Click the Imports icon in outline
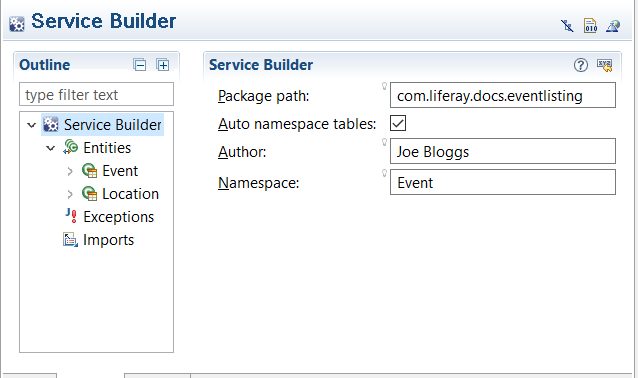 point(70,240)
